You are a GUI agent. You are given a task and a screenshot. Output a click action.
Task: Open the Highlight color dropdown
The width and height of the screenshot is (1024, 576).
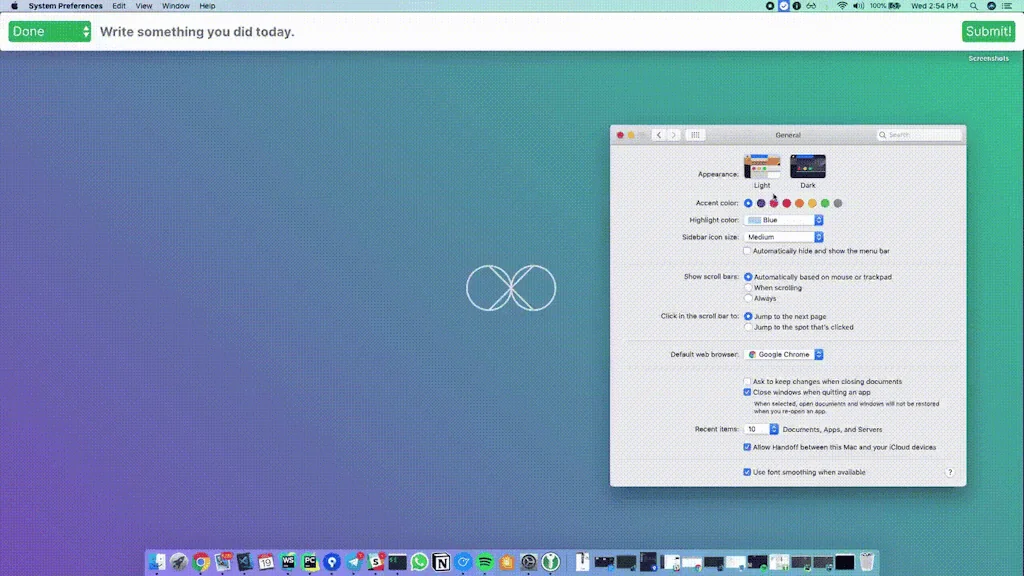[x=784, y=220]
